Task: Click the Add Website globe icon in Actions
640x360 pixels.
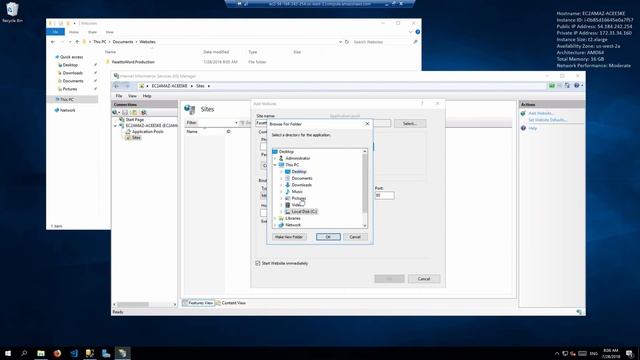Action: 523,113
